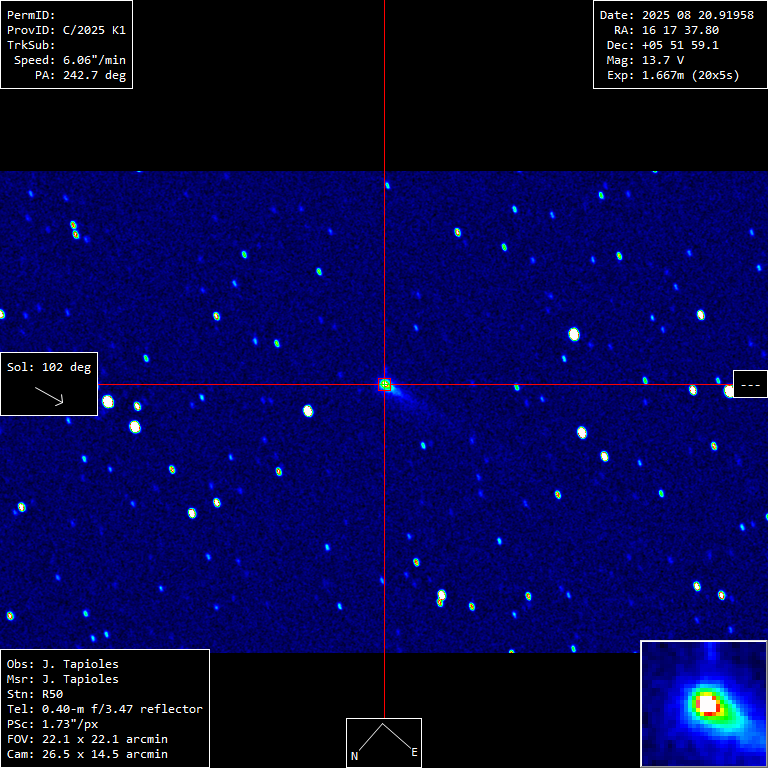Click the comet nucleus at the crosshair center
Screen dimensions: 768x768
pyautogui.click(x=385, y=384)
